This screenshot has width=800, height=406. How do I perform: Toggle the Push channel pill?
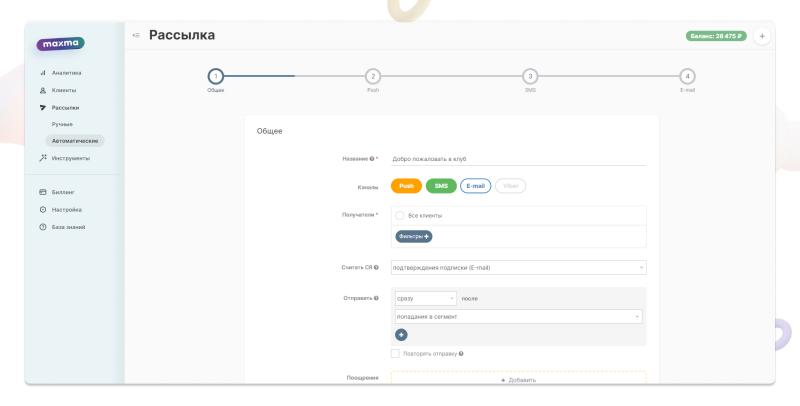point(406,186)
